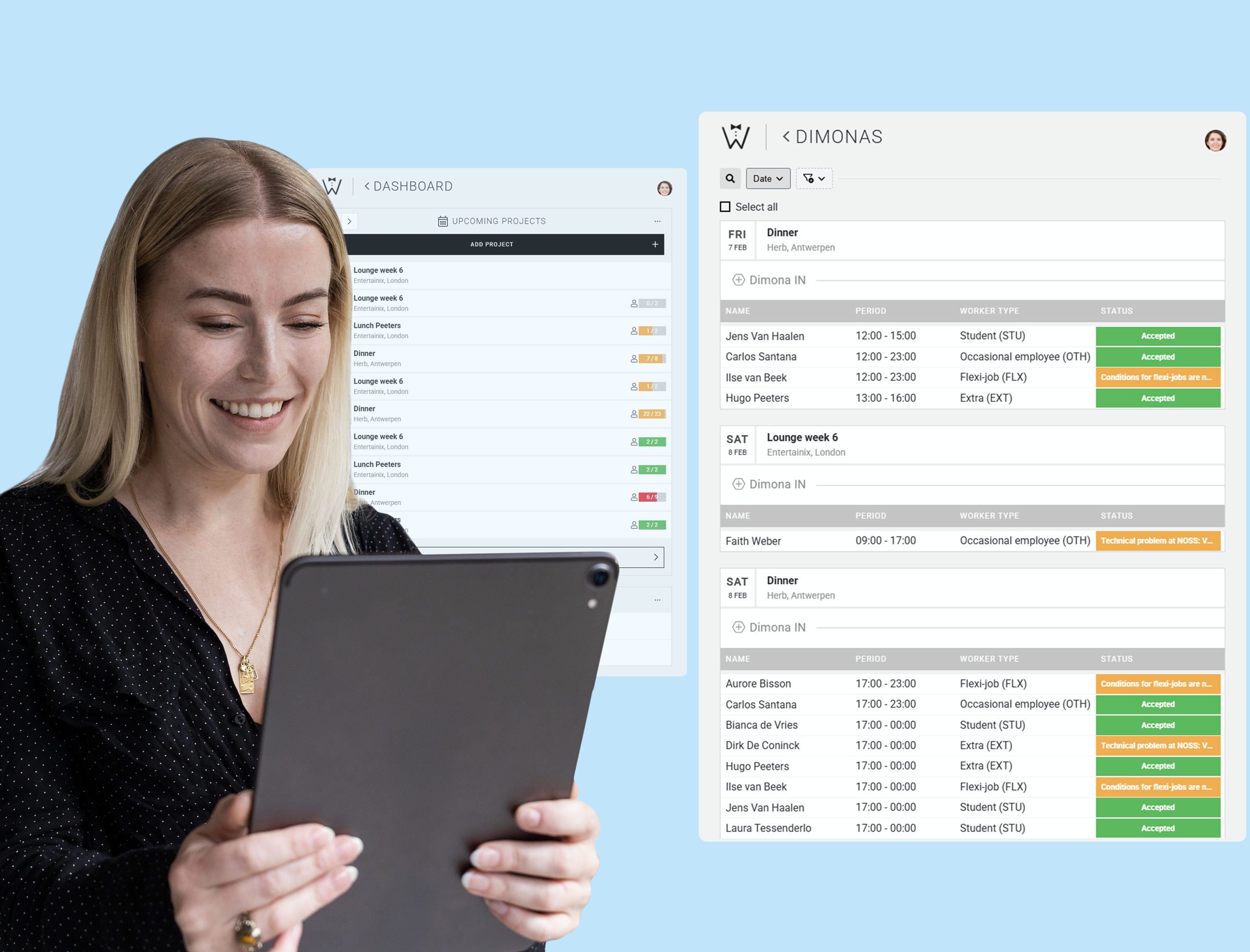Click the bow-tie W logo in Dashboard window
Viewport: 1250px width, 952px height.
[x=332, y=186]
